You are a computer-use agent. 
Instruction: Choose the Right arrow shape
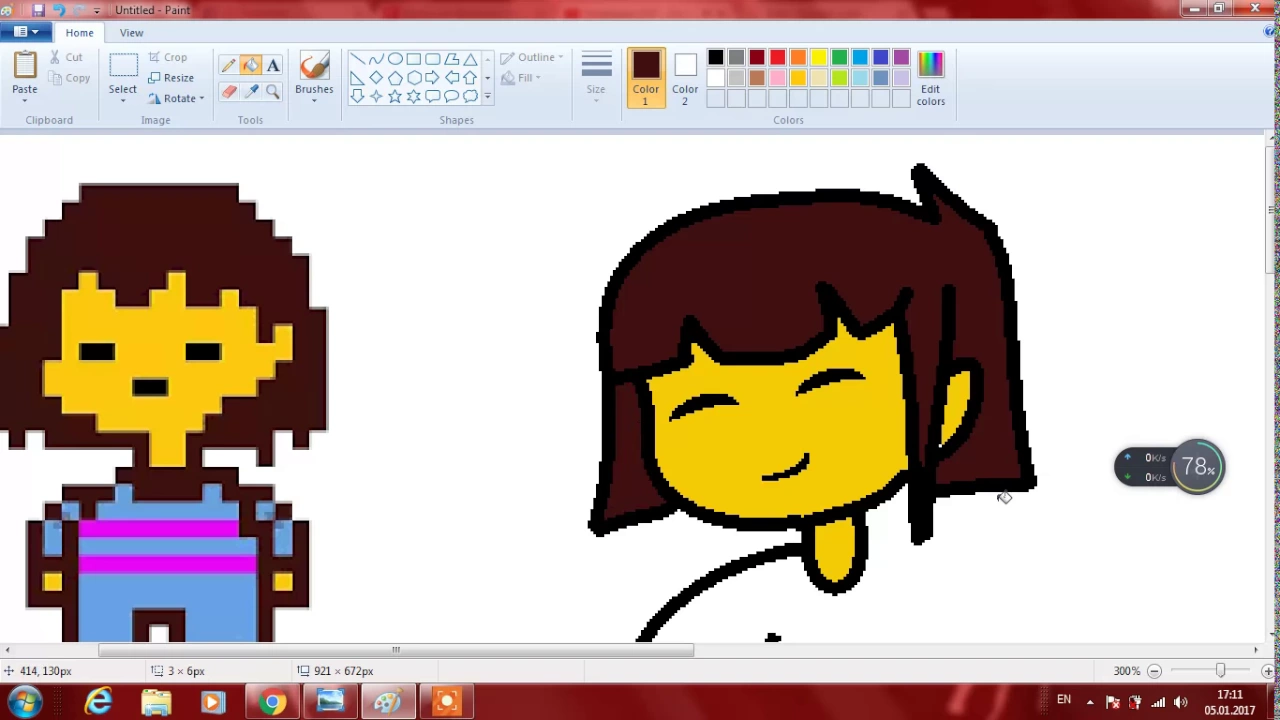[x=433, y=78]
